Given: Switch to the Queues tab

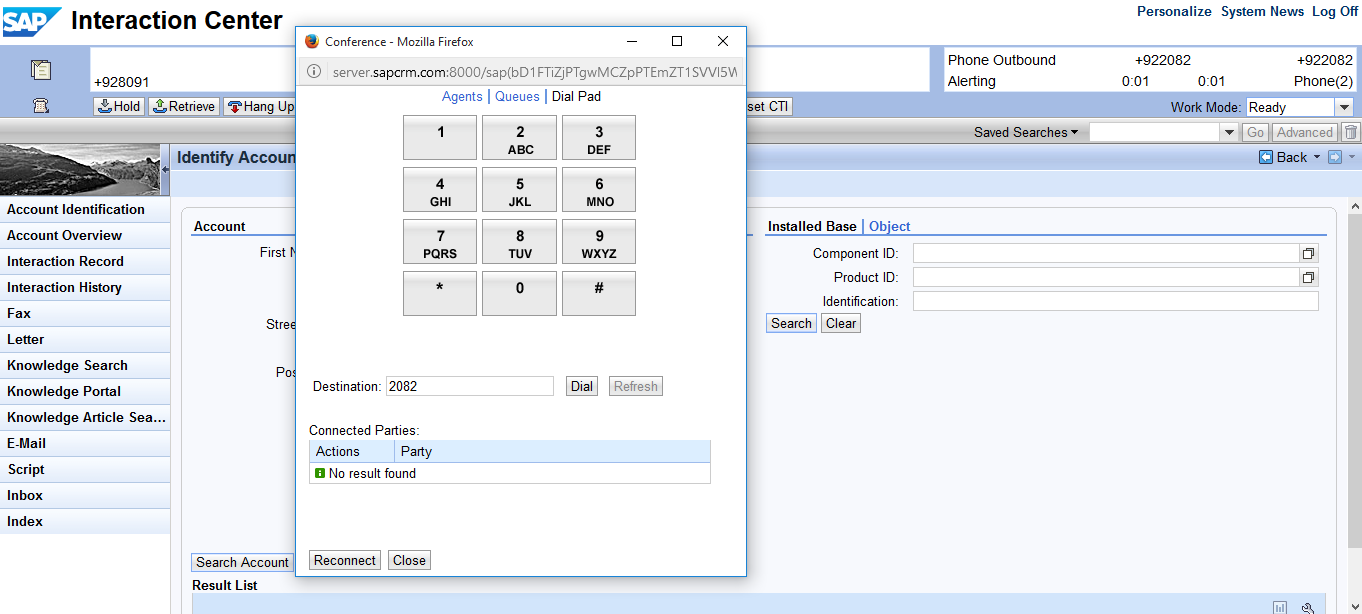Looking at the screenshot, I should tap(517, 97).
